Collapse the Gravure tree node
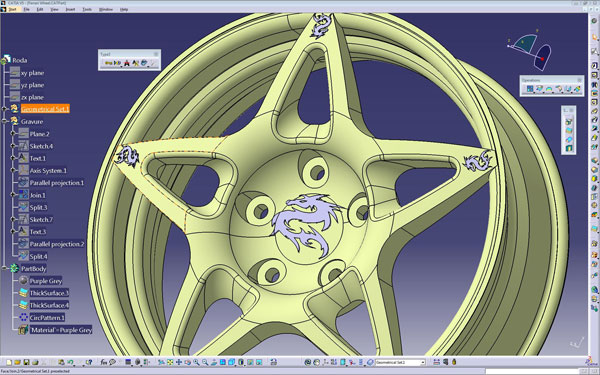 click(x=5, y=121)
